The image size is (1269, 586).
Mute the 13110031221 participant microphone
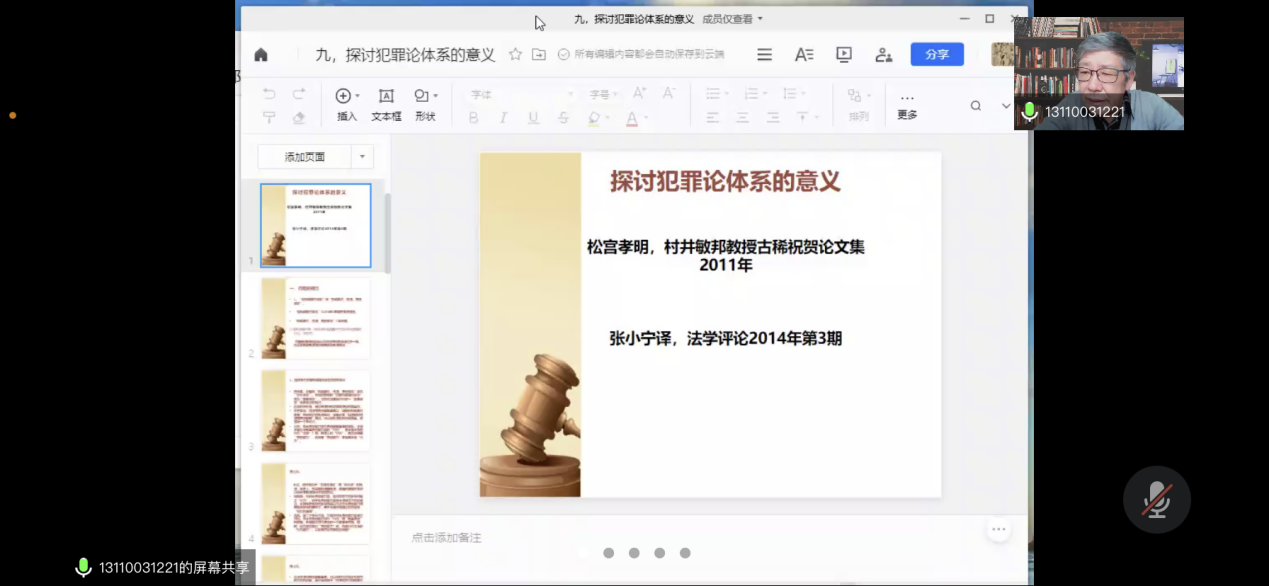pos(1028,112)
